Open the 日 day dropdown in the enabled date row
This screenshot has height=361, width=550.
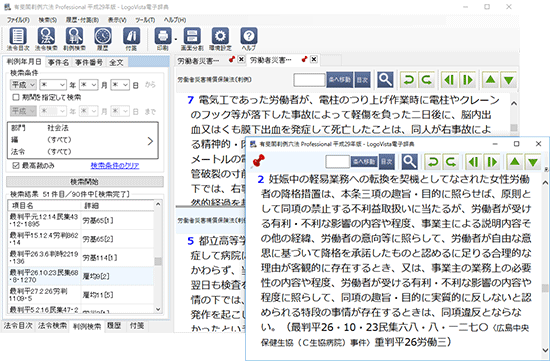point(120,85)
